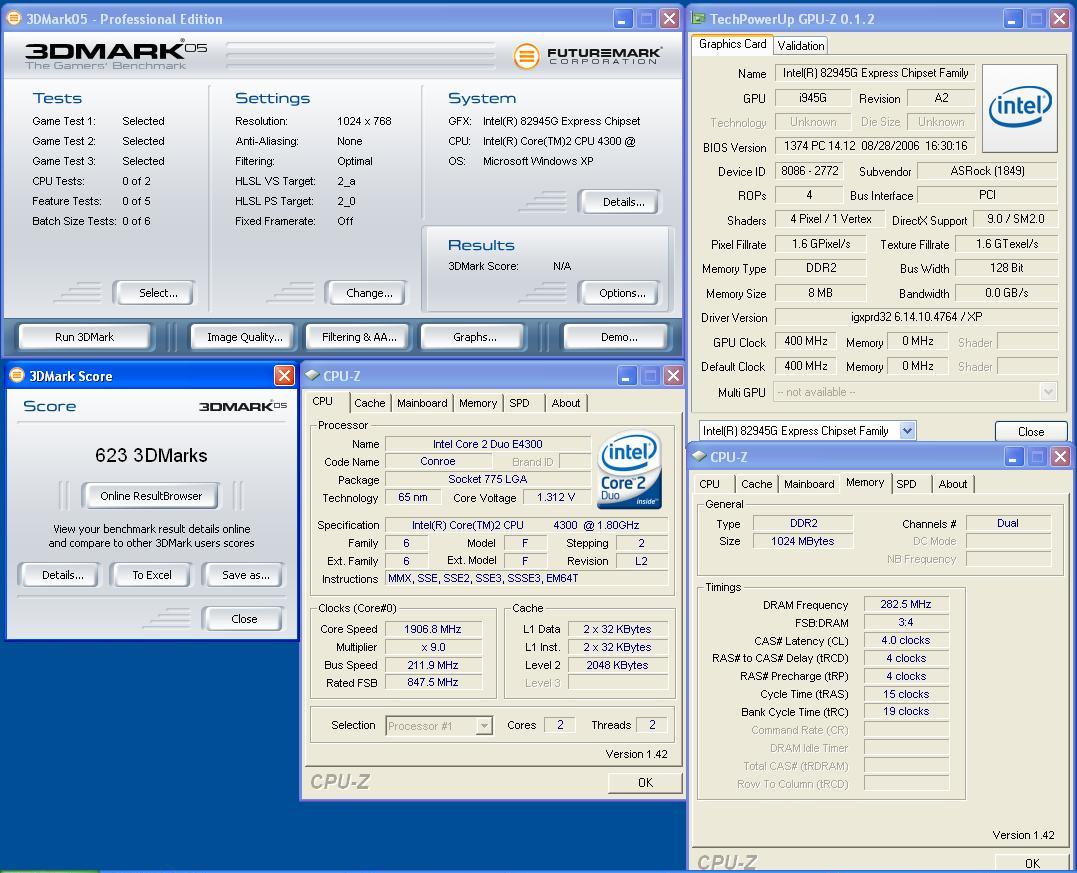Click the Rated FSB 847.5 MHz value
Image resolution: width=1077 pixels, height=873 pixels.
(433, 682)
